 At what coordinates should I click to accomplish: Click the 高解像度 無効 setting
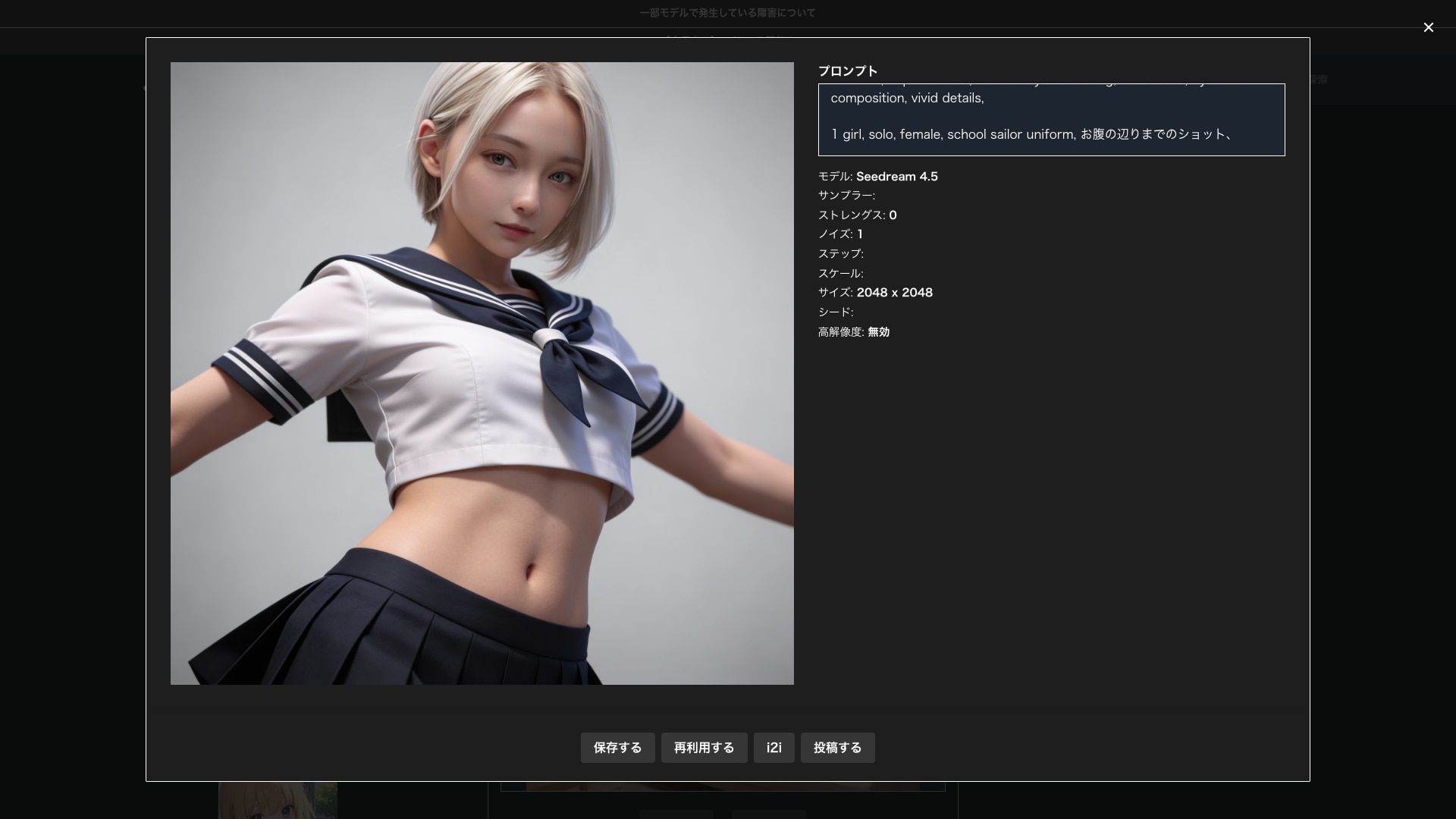tap(877, 331)
